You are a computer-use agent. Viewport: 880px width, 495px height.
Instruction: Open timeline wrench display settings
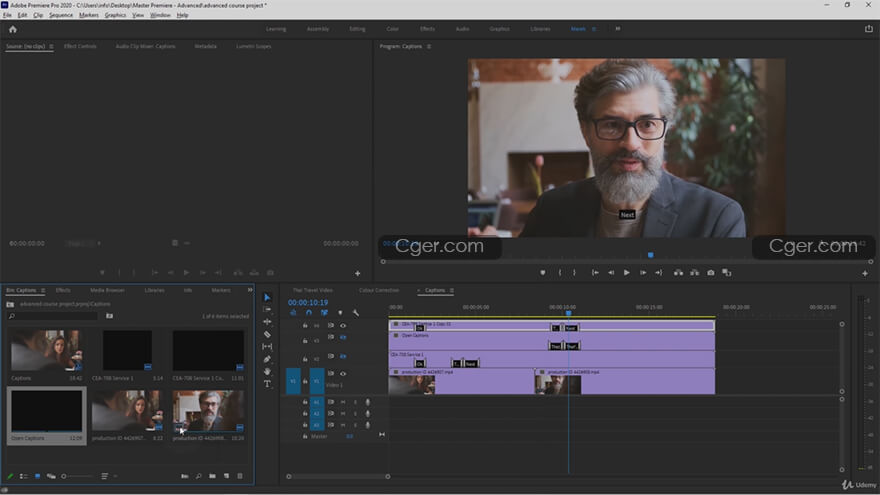tap(355, 313)
